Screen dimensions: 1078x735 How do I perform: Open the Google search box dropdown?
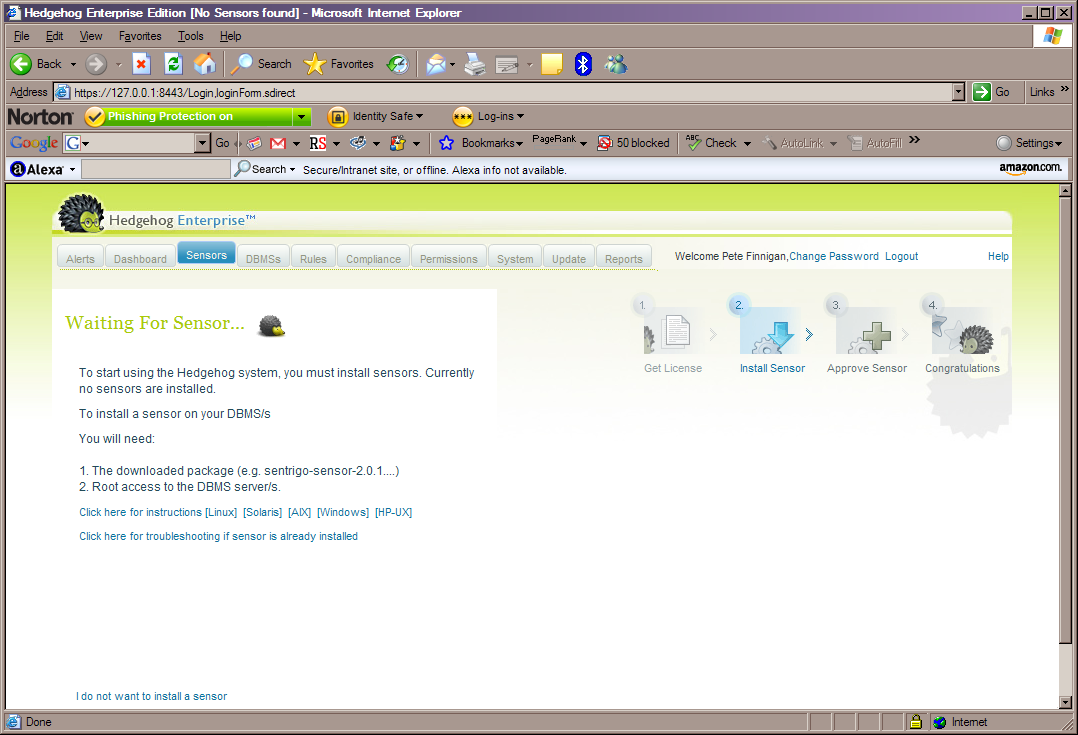201,143
